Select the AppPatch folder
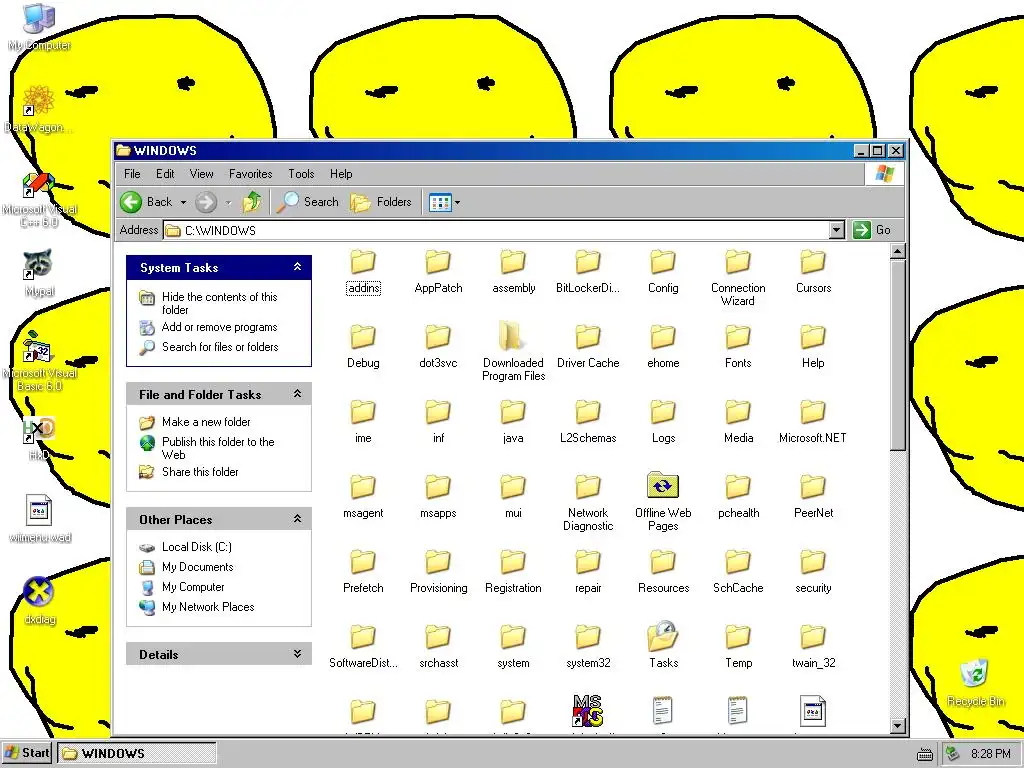Viewport: 1024px width, 768px height. click(x=438, y=272)
